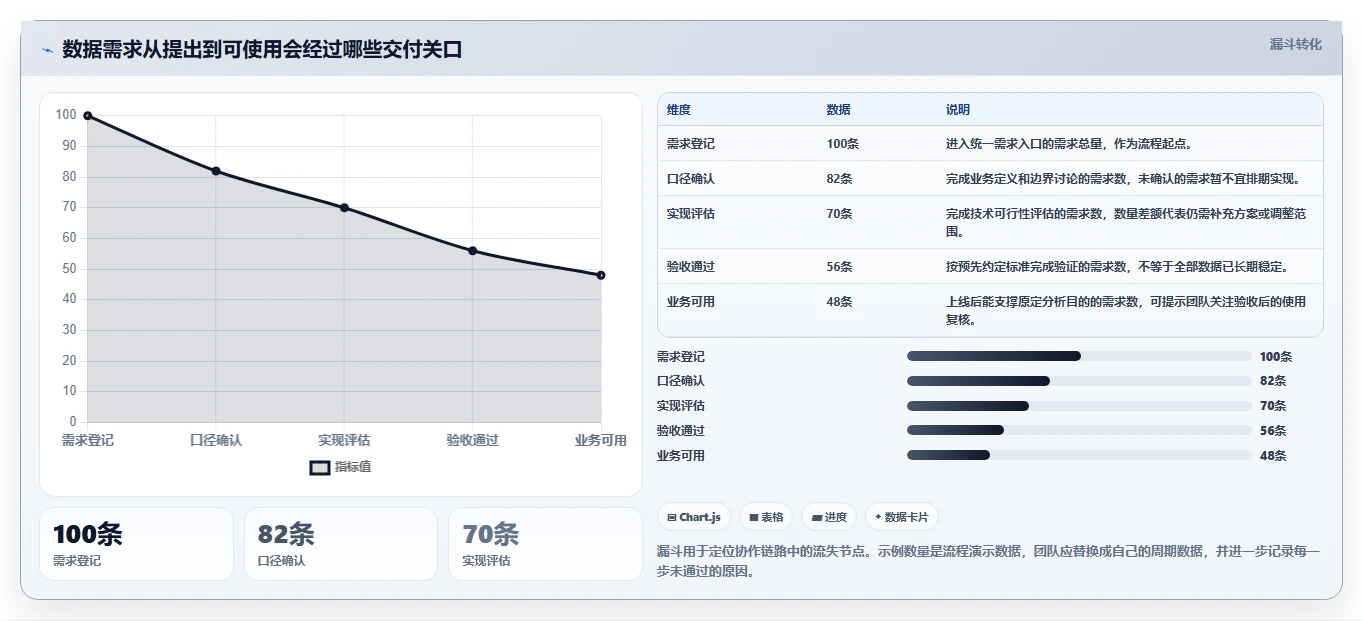This screenshot has width=1363, height=621.
Task: Click the 实现评估 label in the progress list
Action: click(681, 406)
